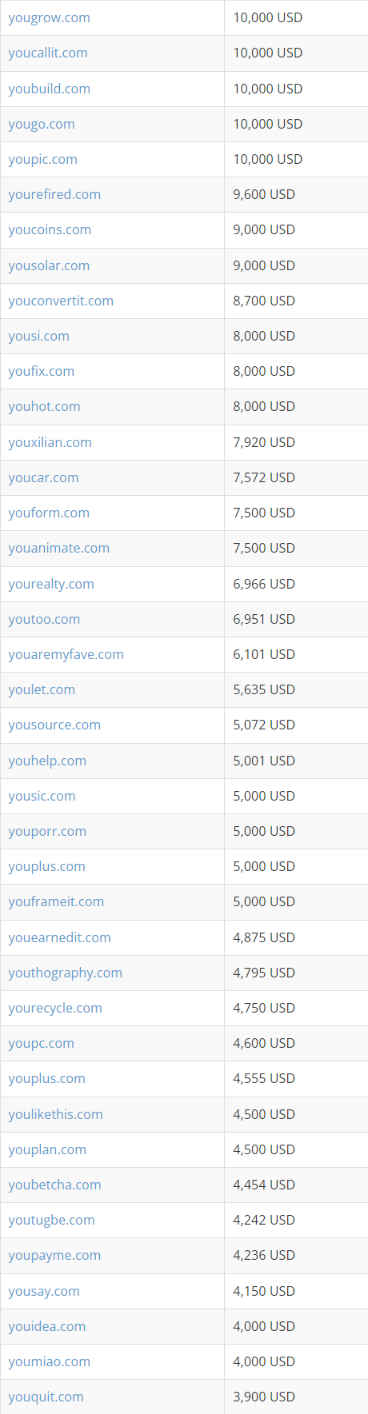Select the youxilian.com domain
Viewport: 368px width, 1414px height.
coord(50,442)
